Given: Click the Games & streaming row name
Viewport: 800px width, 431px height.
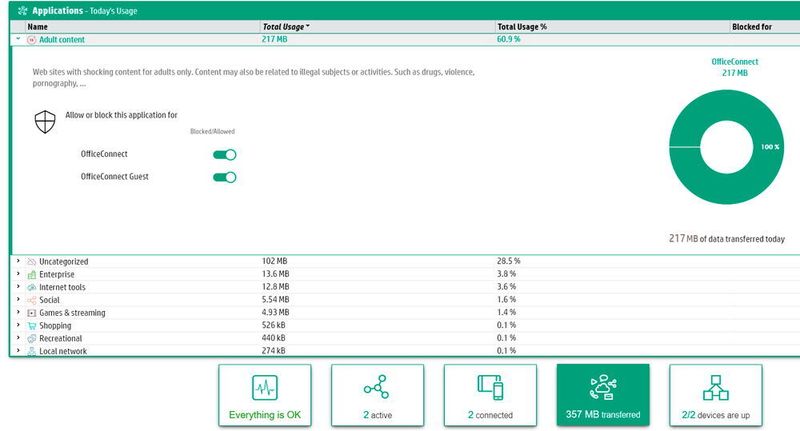Looking at the screenshot, I should (72, 313).
